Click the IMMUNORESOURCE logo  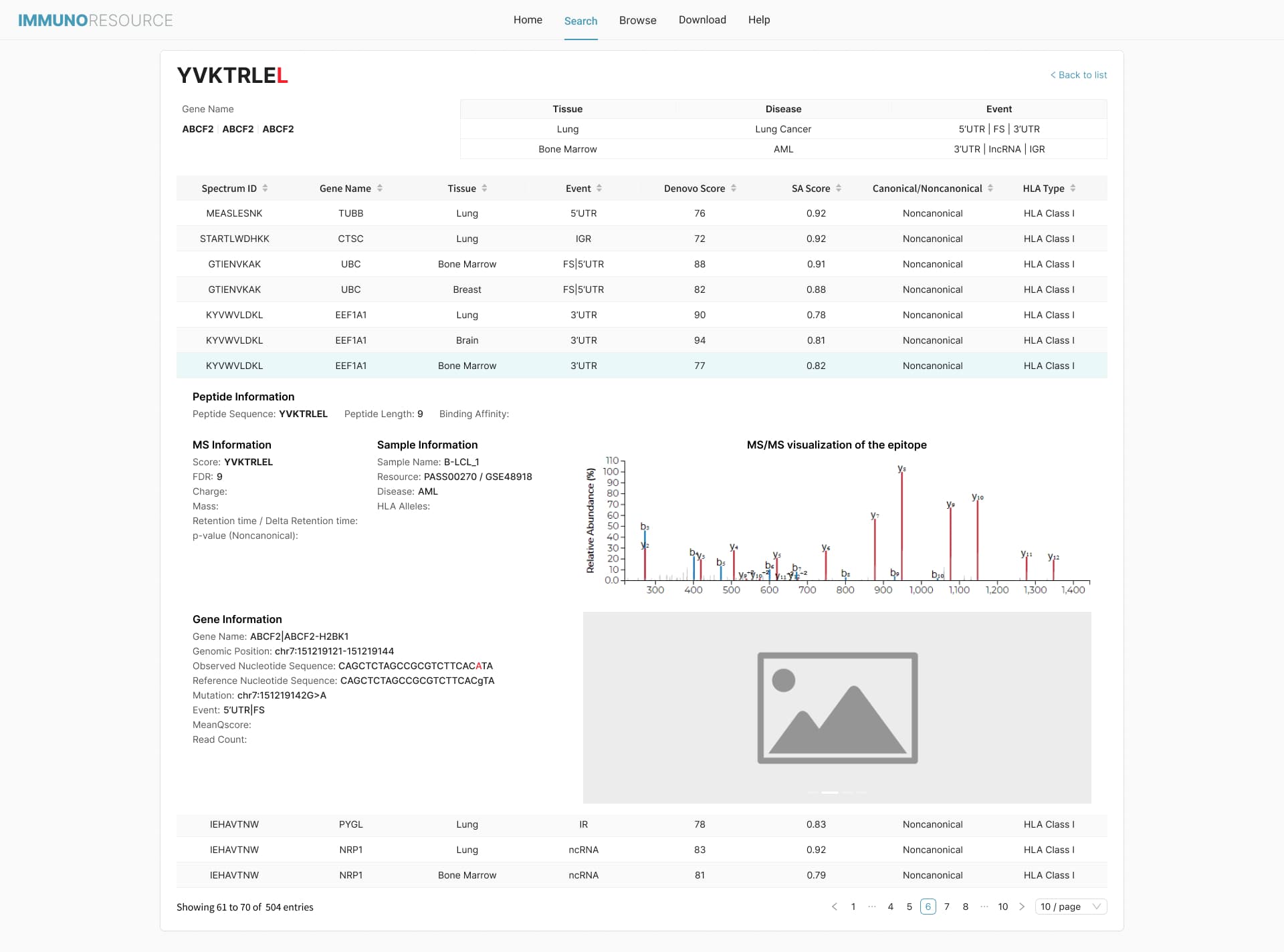(x=95, y=20)
